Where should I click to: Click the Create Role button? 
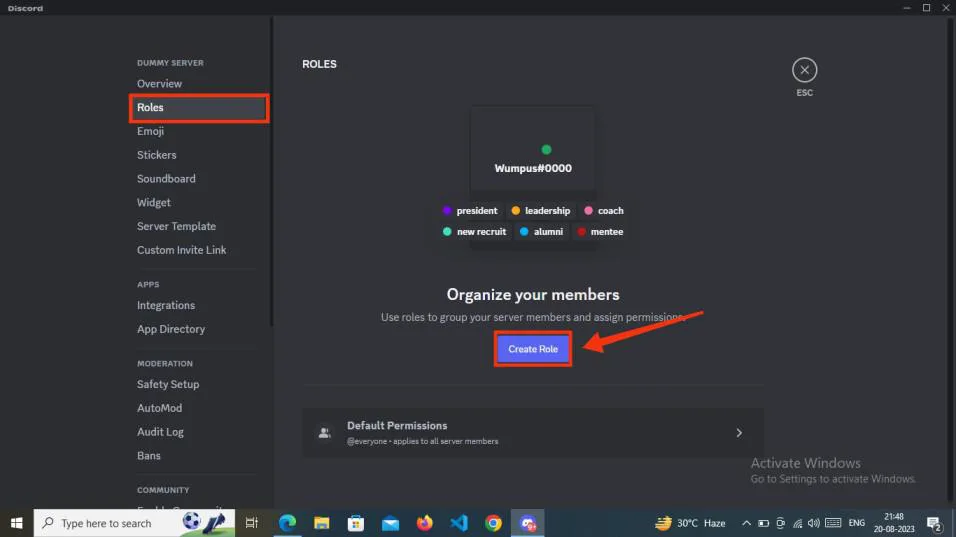coord(533,349)
